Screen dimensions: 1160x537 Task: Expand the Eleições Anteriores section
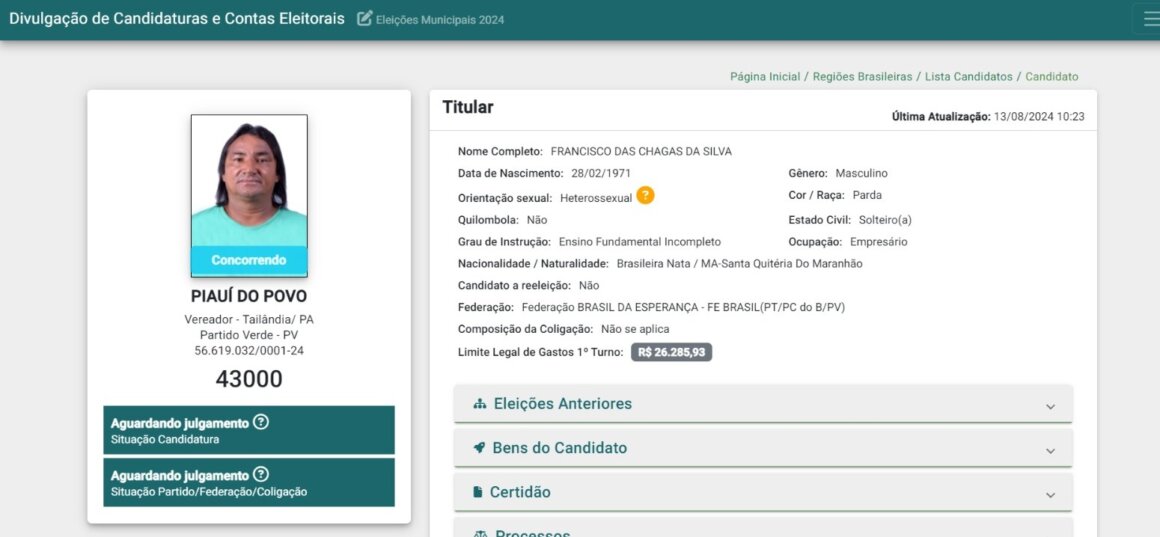[x=763, y=404]
